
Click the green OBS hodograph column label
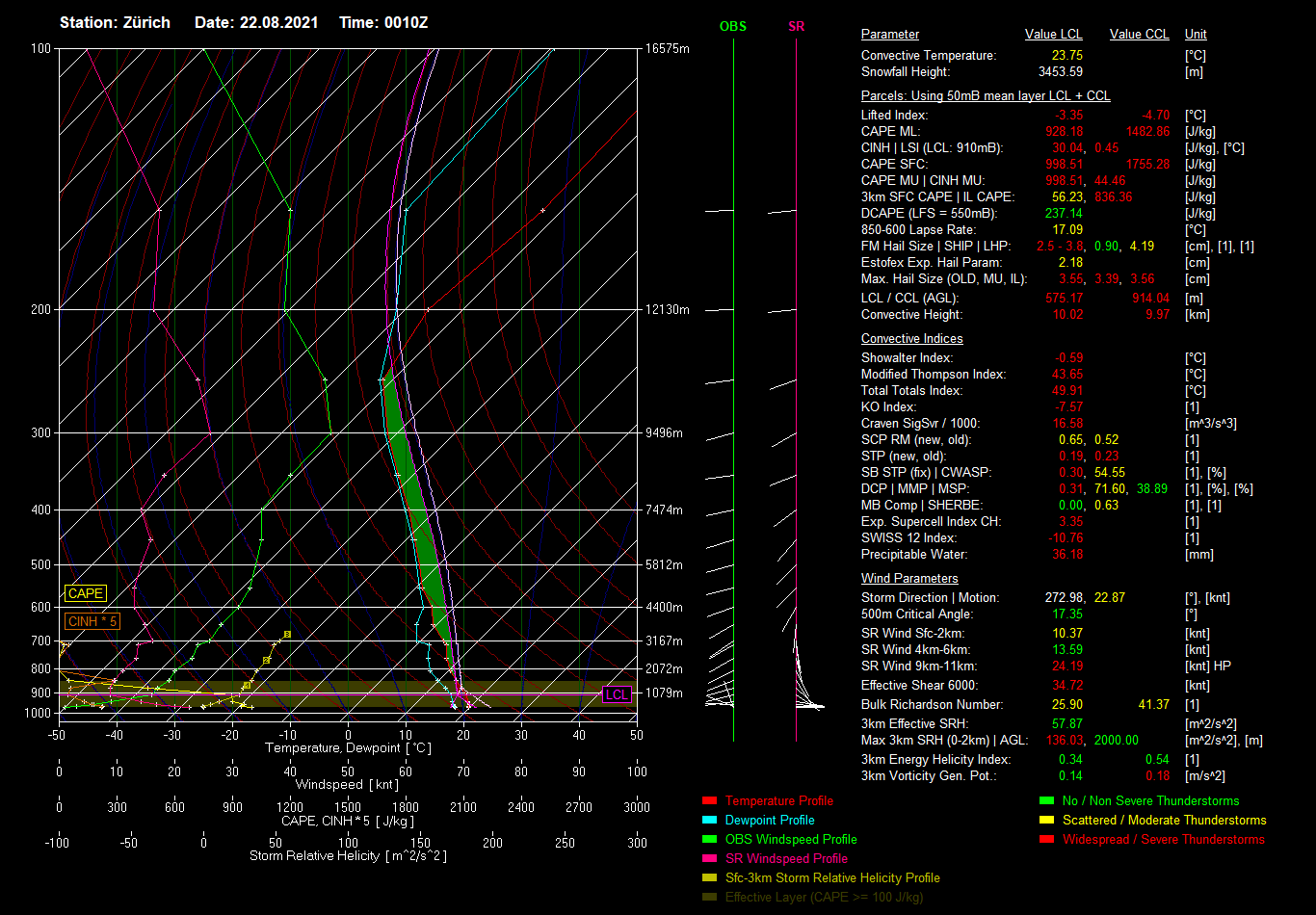click(x=732, y=27)
